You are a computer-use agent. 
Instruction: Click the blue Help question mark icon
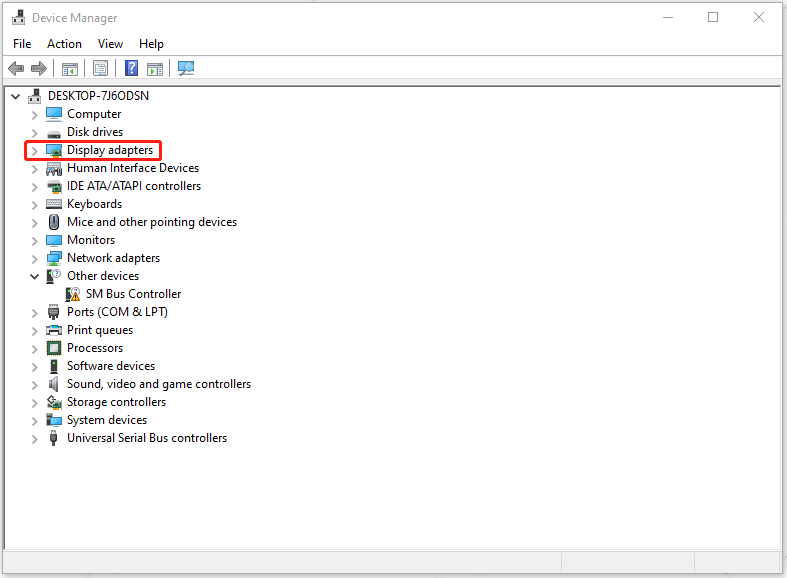(x=132, y=68)
